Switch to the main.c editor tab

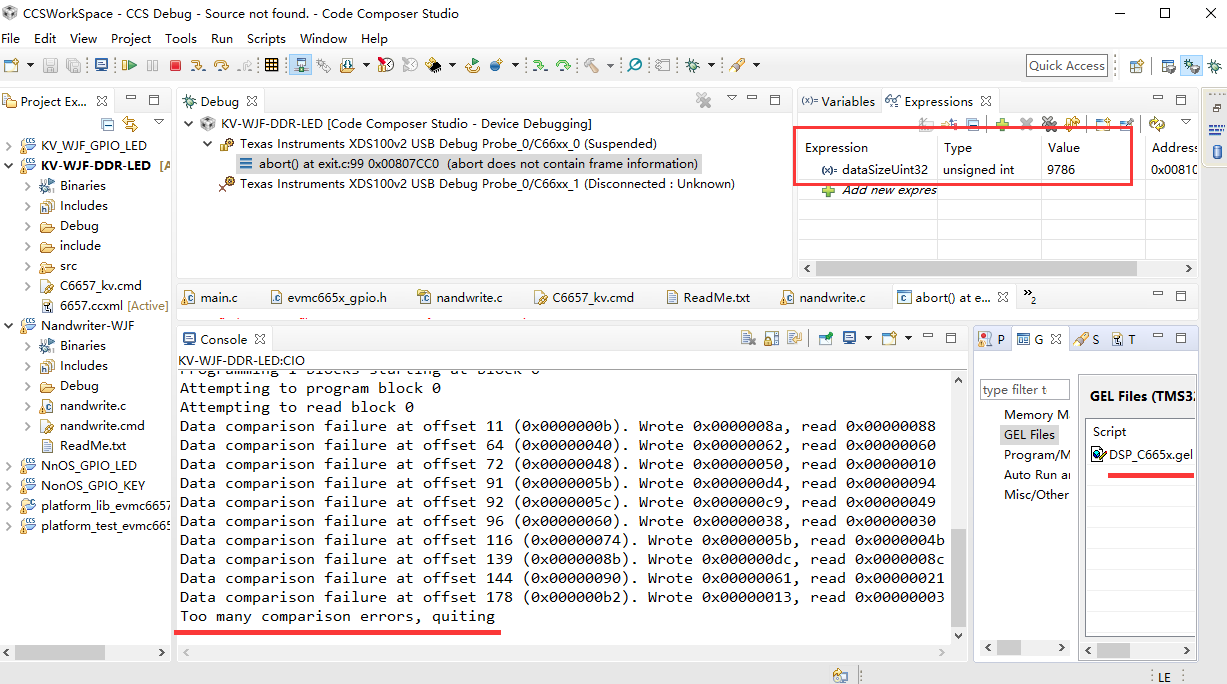pyautogui.click(x=211, y=297)
